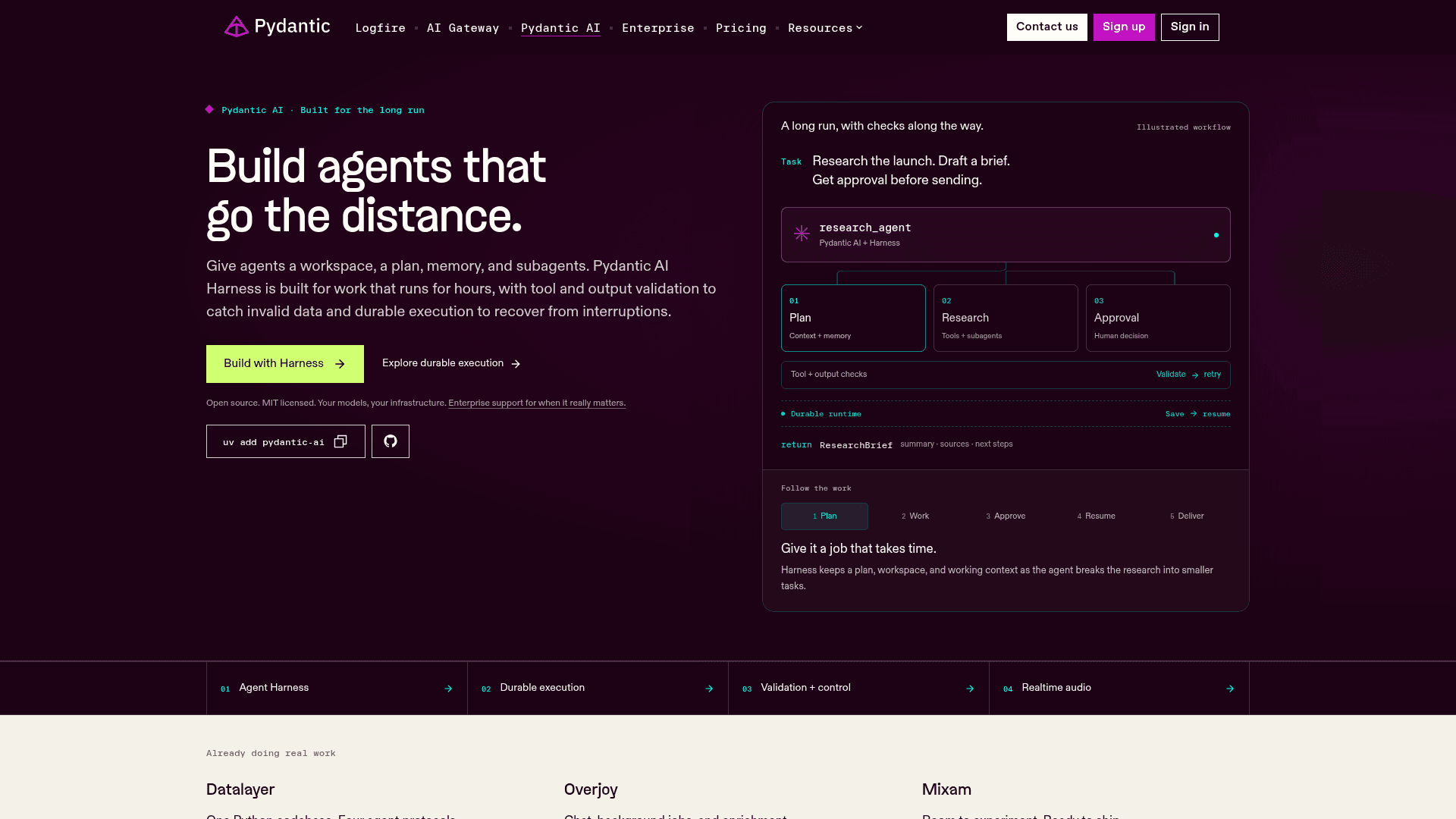Click arrow beside Explore durable execution
This screenshot has height=819, width=1456.
click(x=516, y=364)
